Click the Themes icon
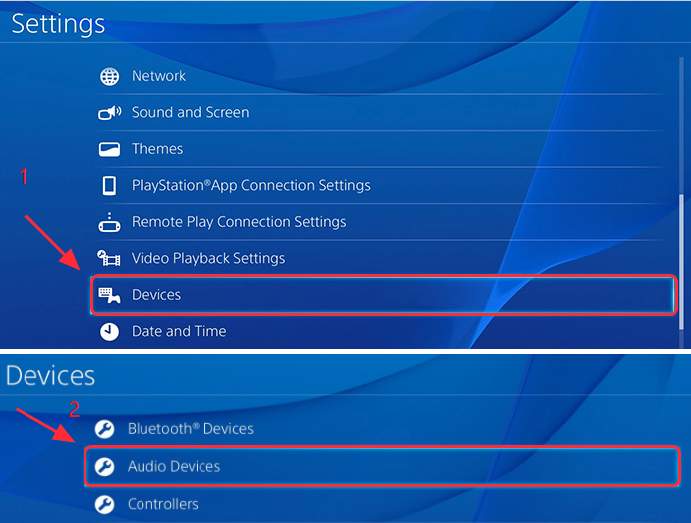The image size is (691, 523). click(109, 149)
